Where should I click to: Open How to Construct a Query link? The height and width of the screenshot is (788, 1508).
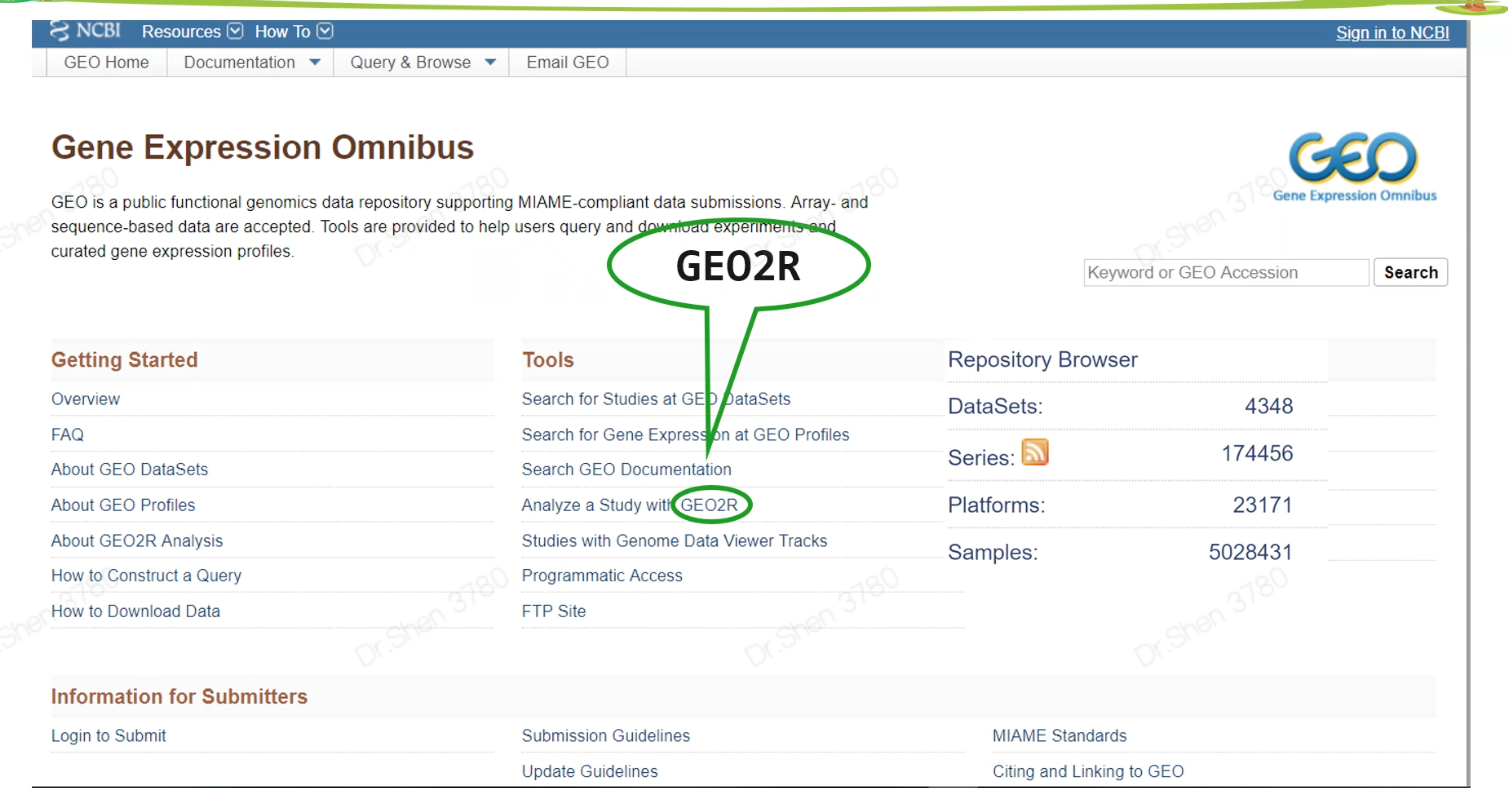(x=146, y=576)
